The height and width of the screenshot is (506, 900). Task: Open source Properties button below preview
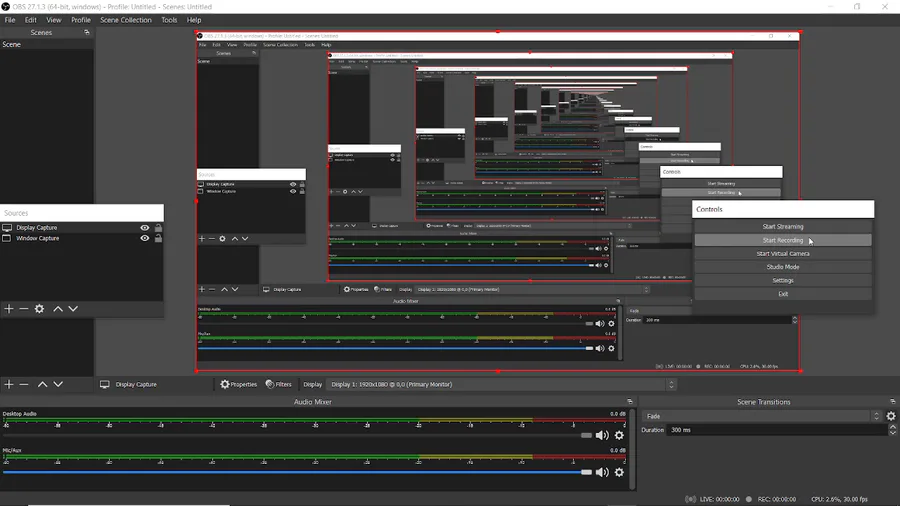[x=238, y=384]
